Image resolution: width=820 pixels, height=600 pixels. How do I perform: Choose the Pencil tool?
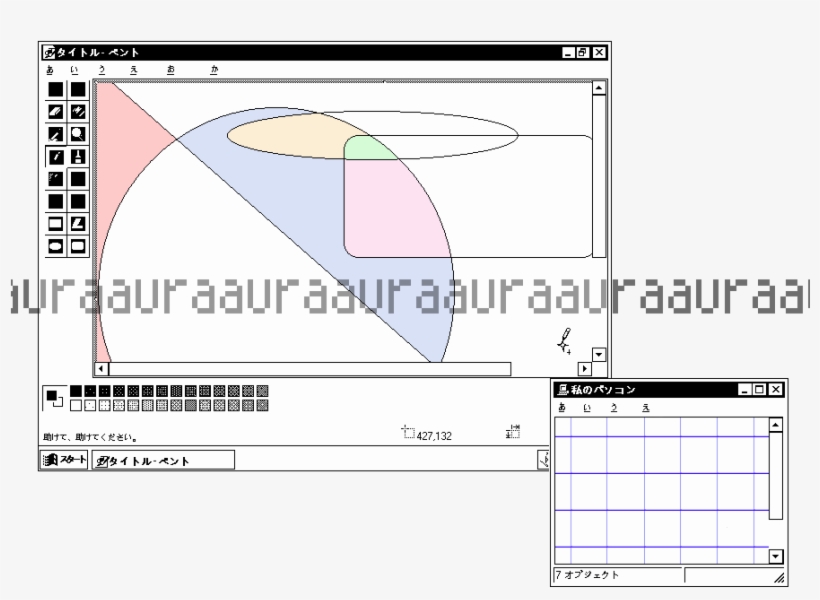coord(56,156)
